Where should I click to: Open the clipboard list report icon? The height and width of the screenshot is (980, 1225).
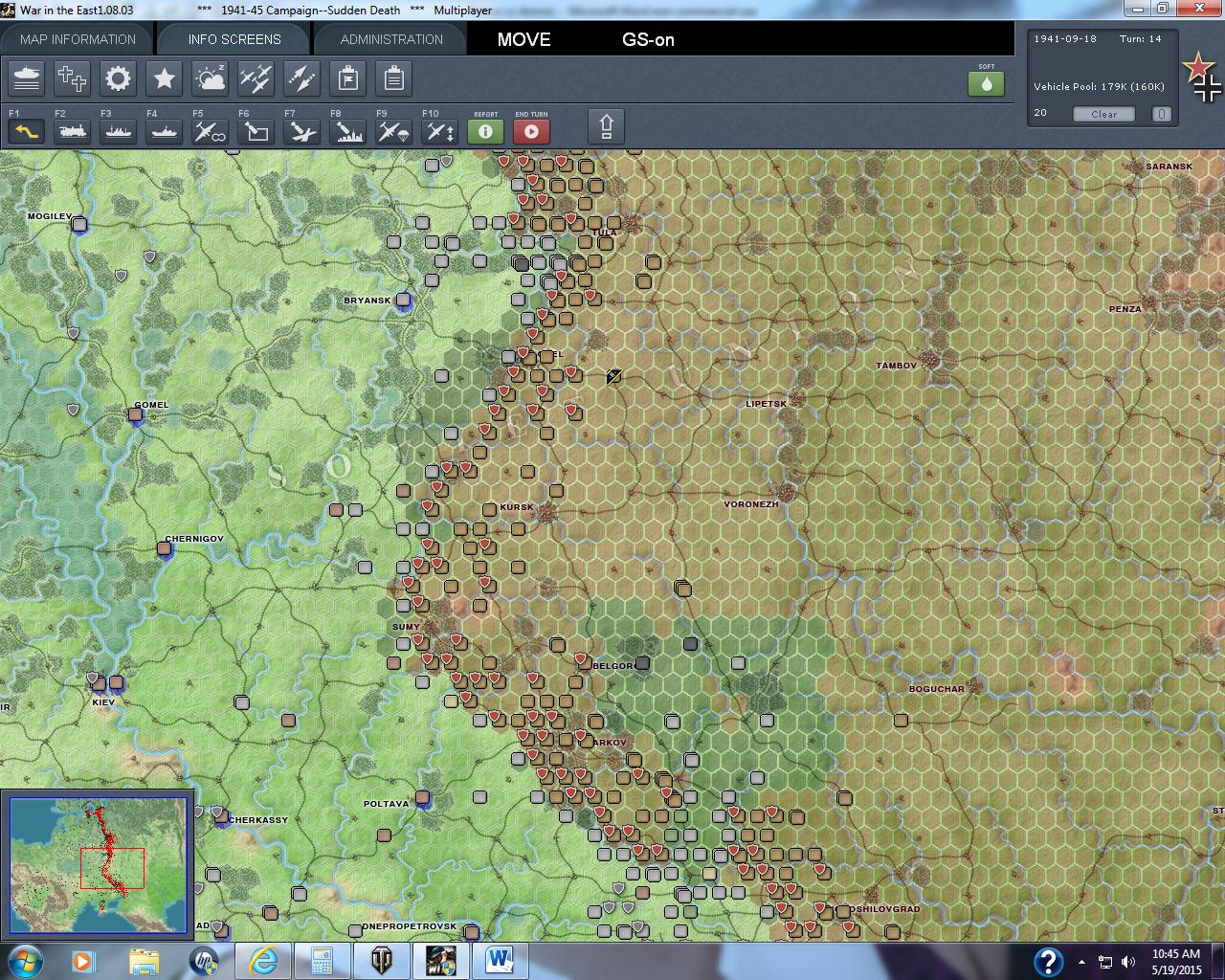[x=394, y=78]
